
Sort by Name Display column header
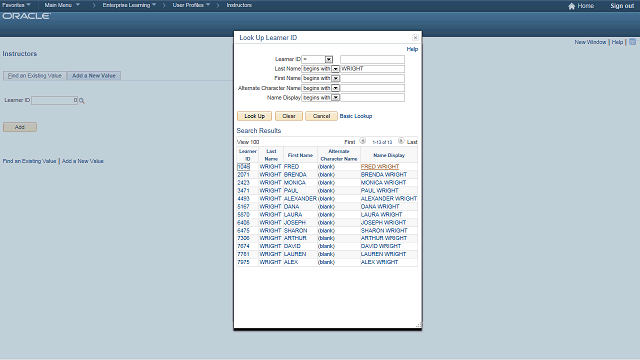[389, 155]
